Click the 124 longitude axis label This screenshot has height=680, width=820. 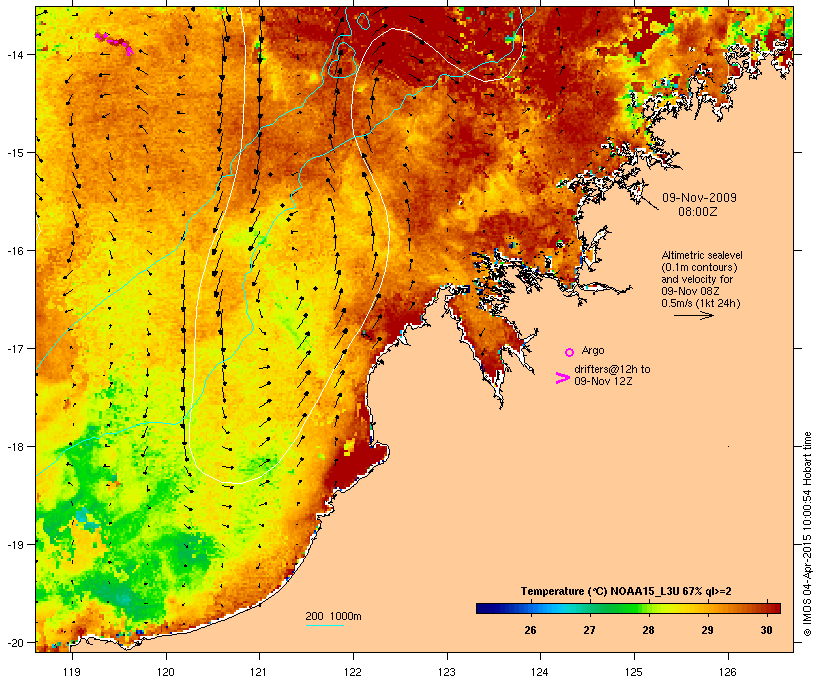pyautogui.click(x=540, y=672)
